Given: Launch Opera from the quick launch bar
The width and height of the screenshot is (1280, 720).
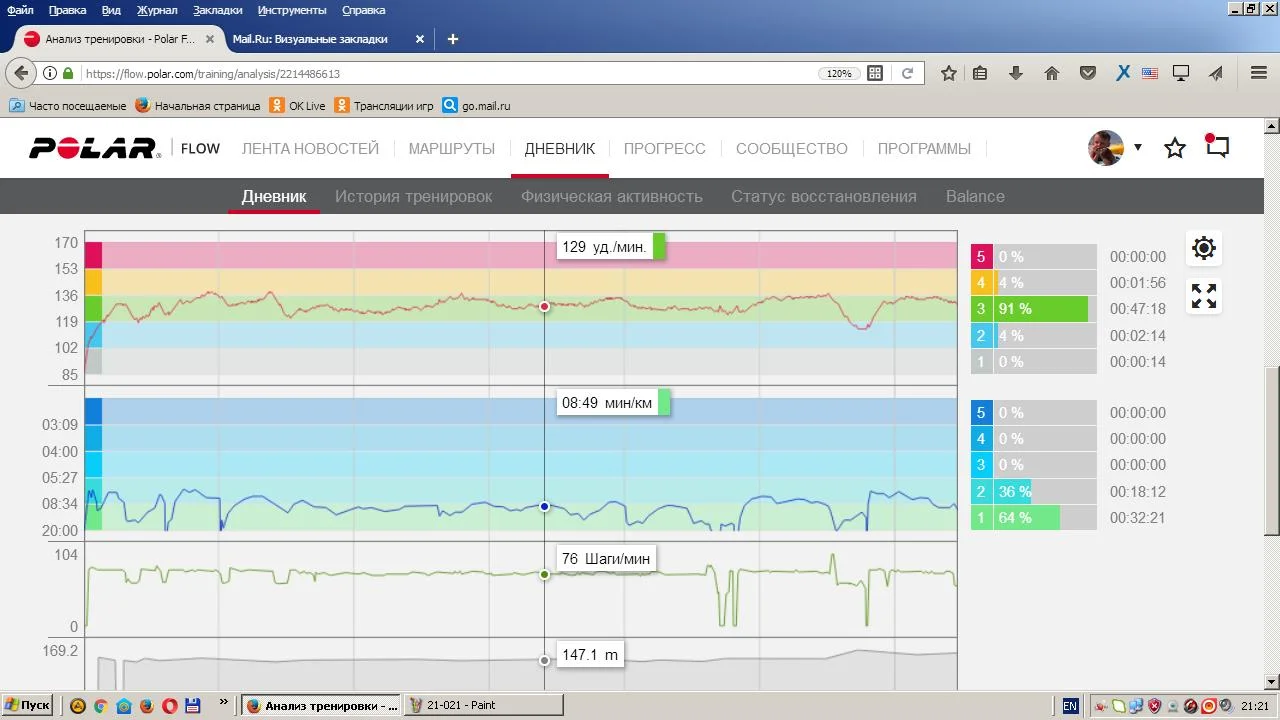Looking at the screenshot, I should pos(169,705).
